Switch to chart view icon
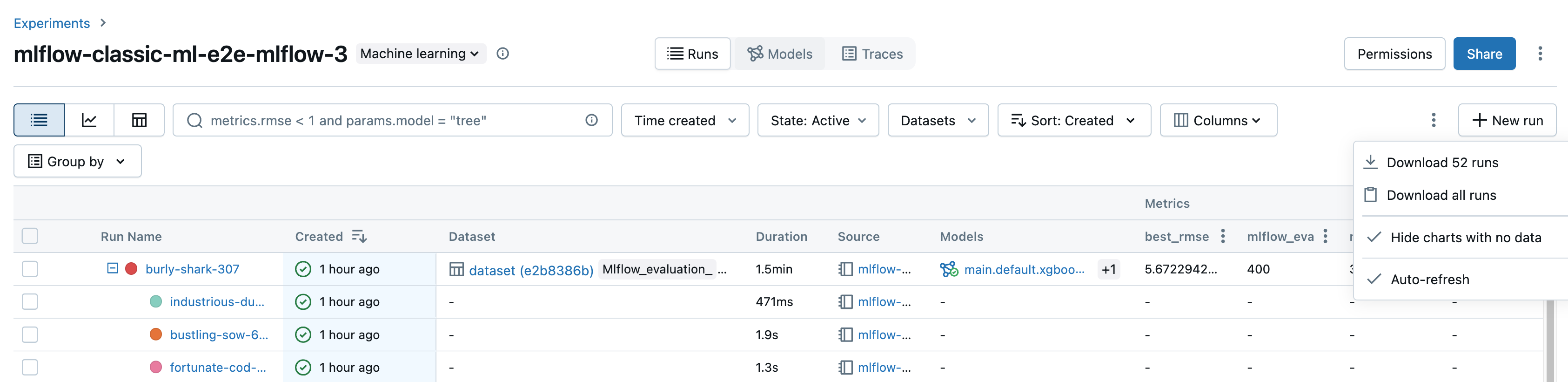The width and height of the screenshot is (1568, 382). pos(89,120)
